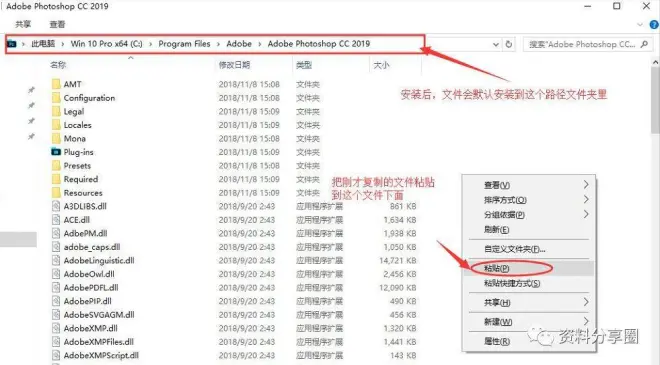
Task: Click Adobe Photoshop CC 2019 in the breadcrumb
Action: [x=319, y=44]
